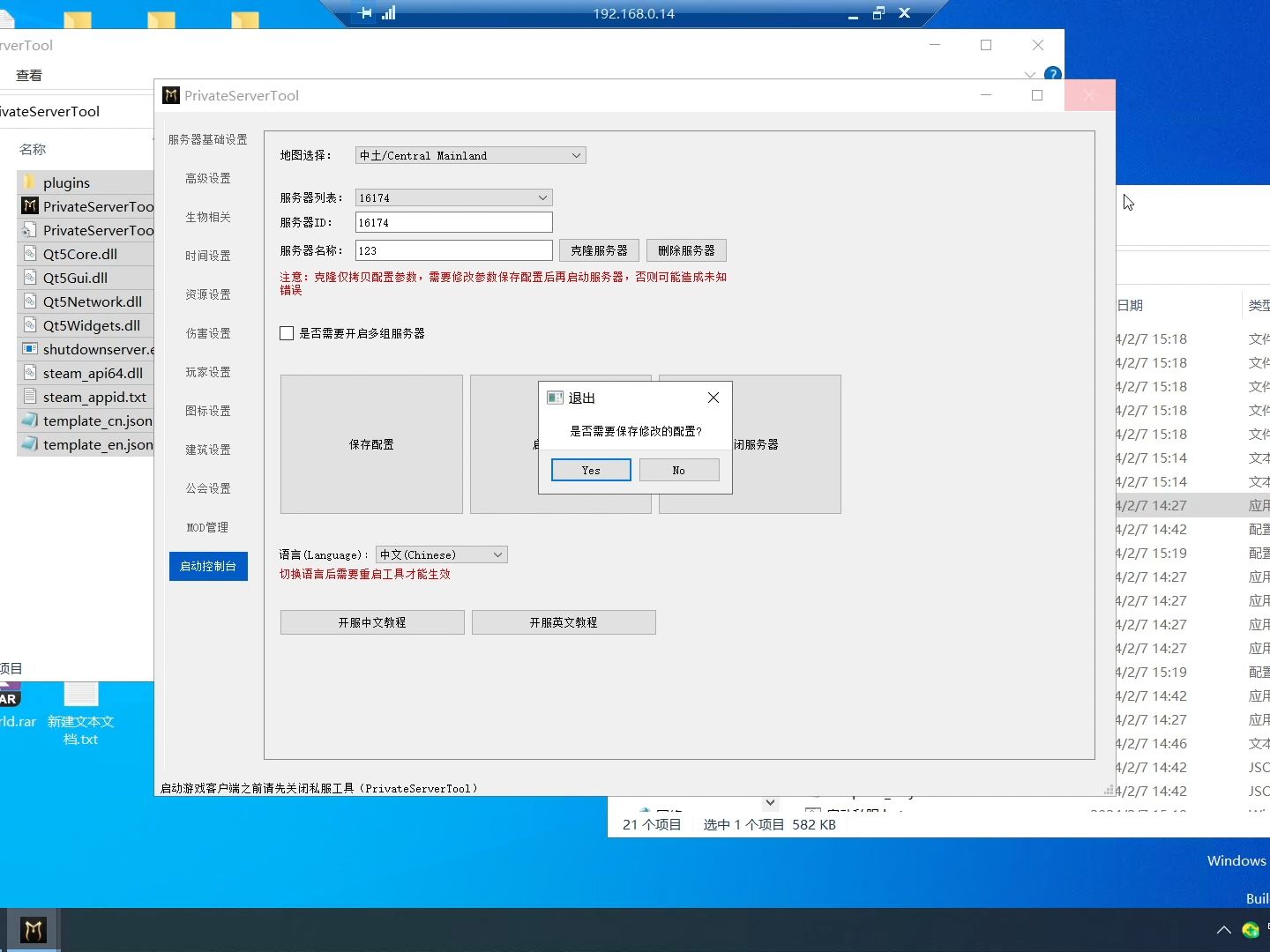Click the 新建文本文档.txt desktop icon
The height and width of the screenshot is (952, 1270).
click(x=80, y=714)
